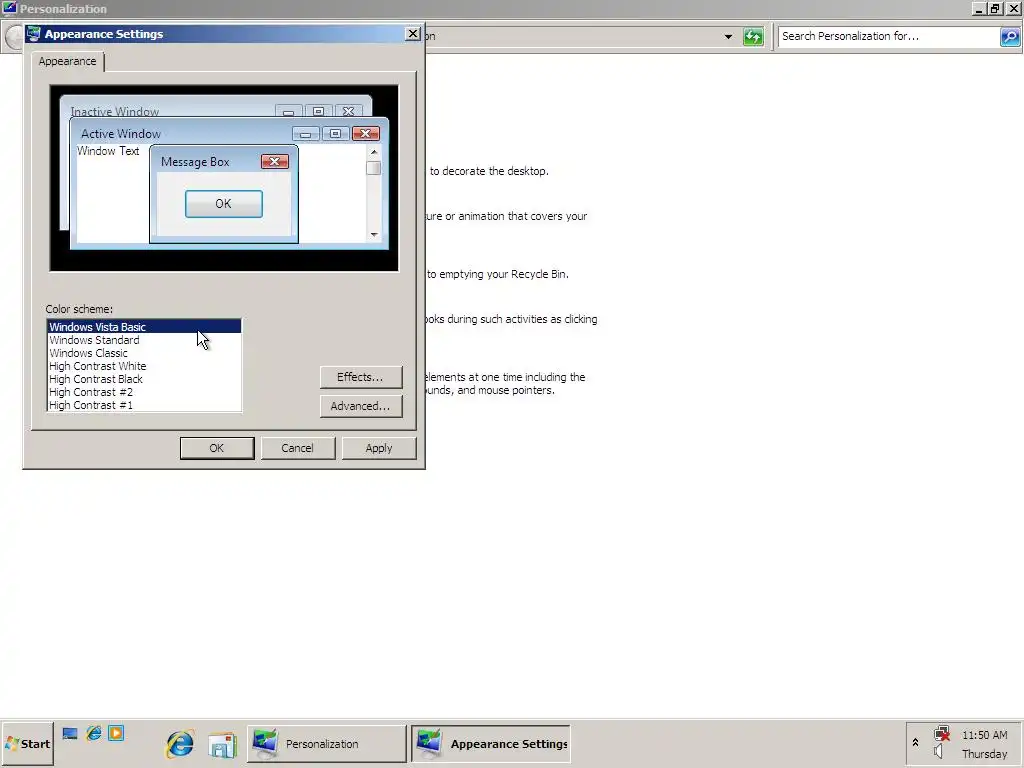Expand the address bar dropdown arrow
The height and width of the screenshot is (768, 1024).
pos(728,37)
